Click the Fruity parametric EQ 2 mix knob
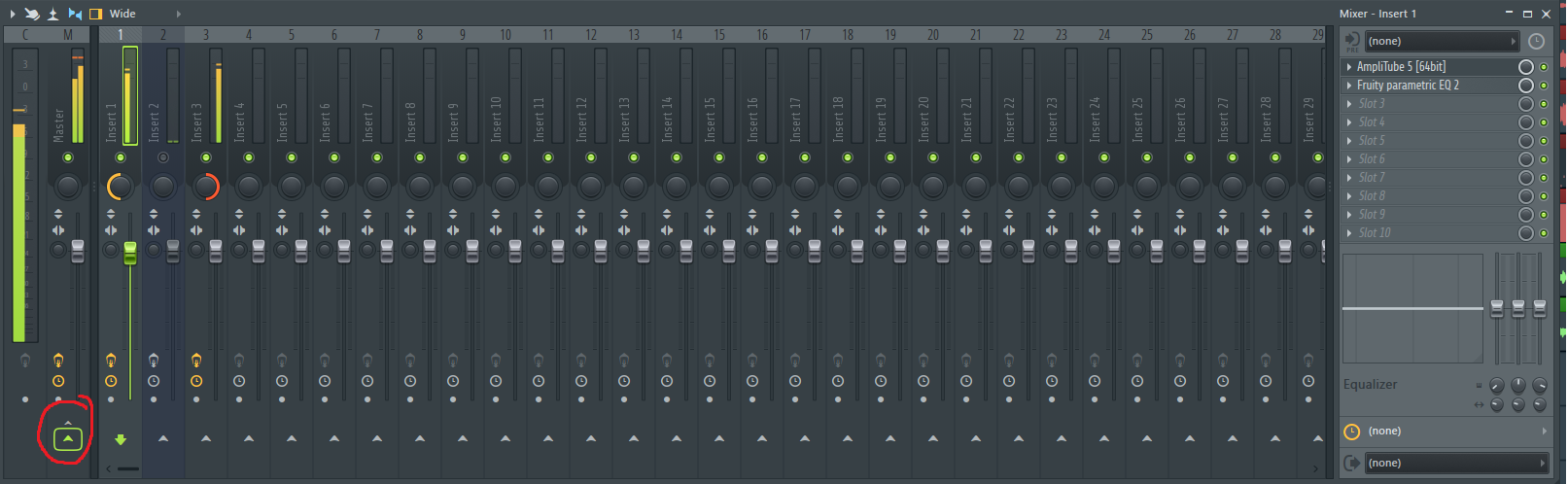The image size is (1568, 484). pyautogui.click(x=1526, y=86)
